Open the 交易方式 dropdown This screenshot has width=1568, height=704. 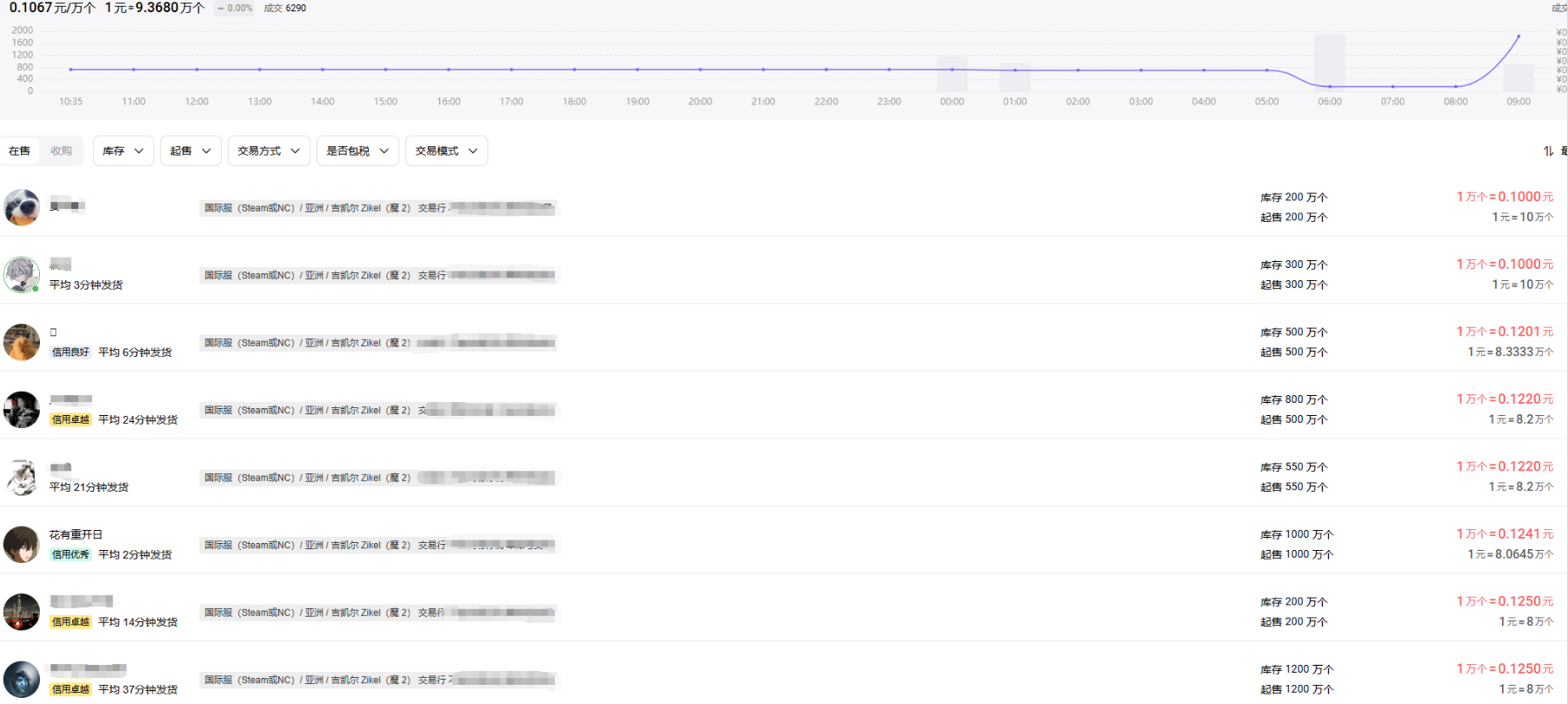point(269,151)
